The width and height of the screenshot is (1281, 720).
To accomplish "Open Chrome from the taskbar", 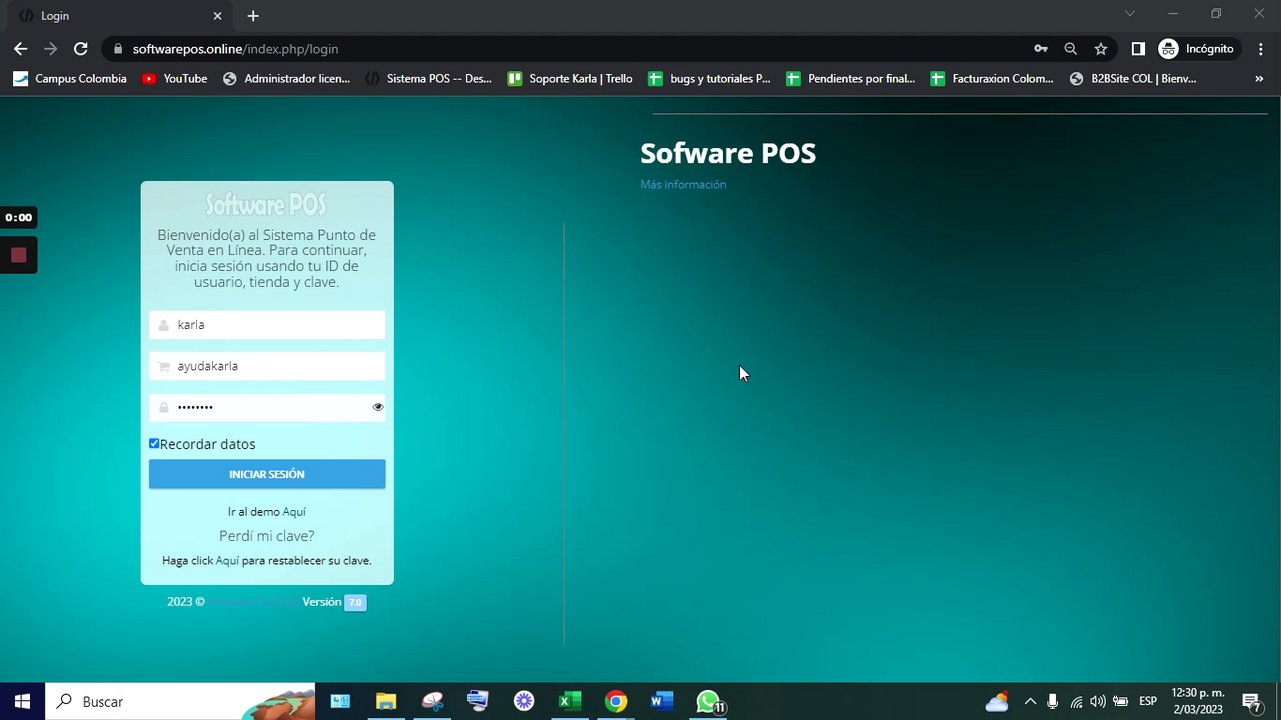I will click(x=616, y=702).
